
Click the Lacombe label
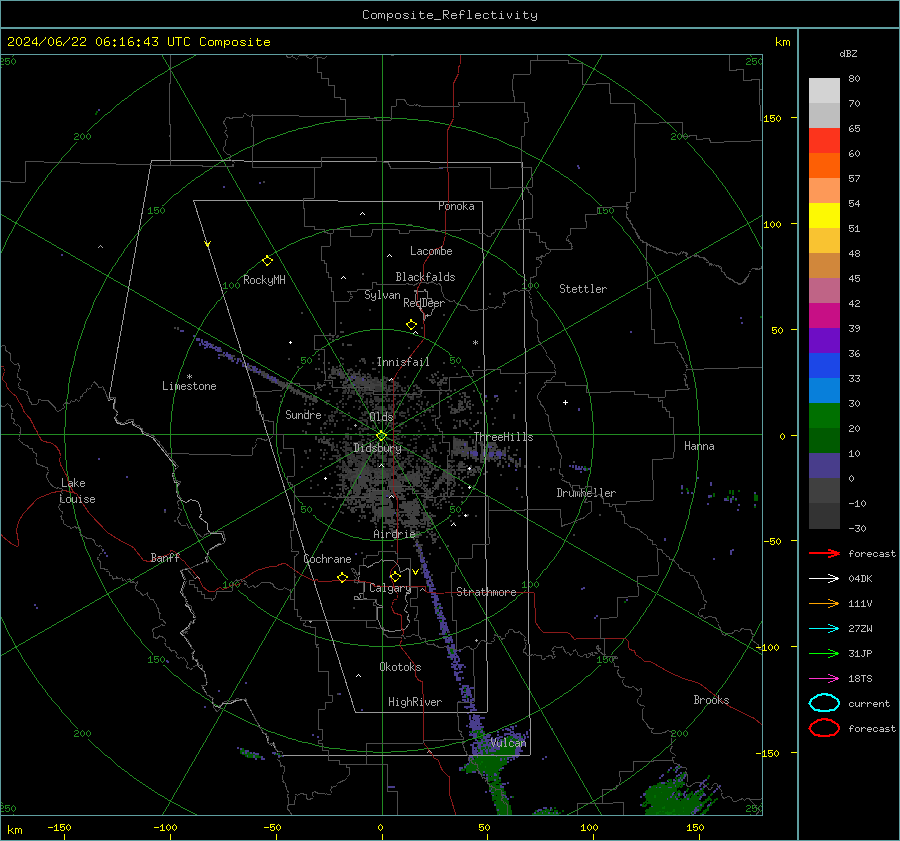tap(431, 251)
